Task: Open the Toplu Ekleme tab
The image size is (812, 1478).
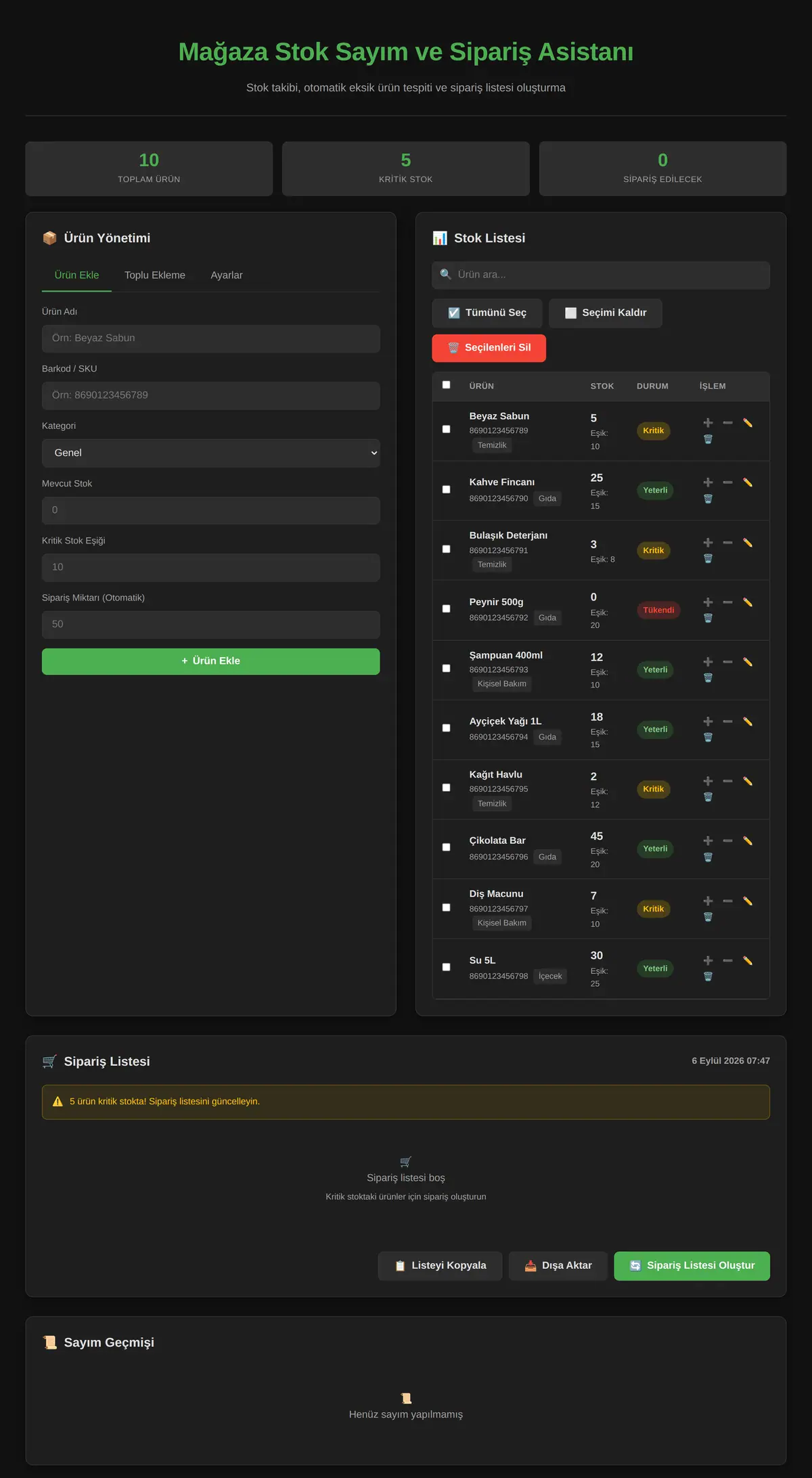Action: point(155,275)
